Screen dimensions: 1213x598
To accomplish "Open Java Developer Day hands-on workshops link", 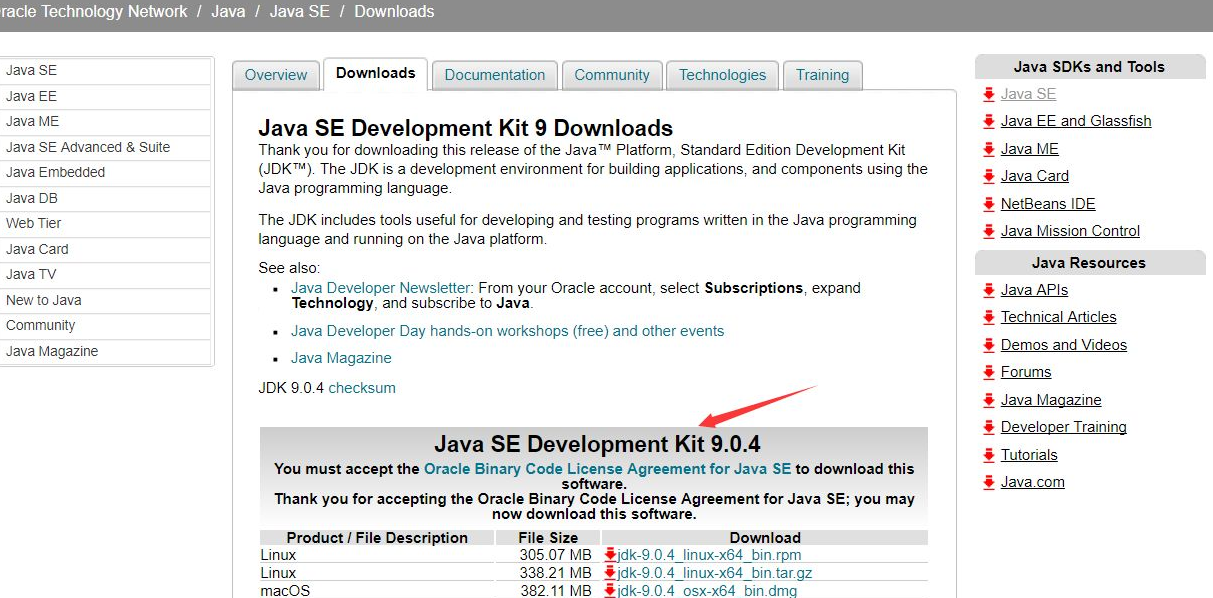I will [507, 331].
